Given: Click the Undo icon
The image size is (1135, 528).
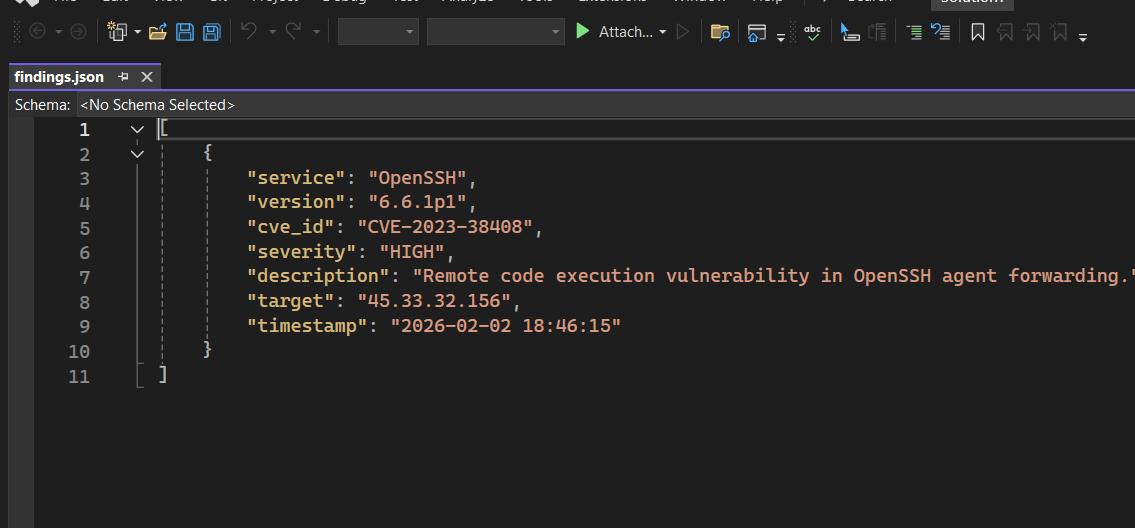Looking at the screenshot, I should 249,31.
